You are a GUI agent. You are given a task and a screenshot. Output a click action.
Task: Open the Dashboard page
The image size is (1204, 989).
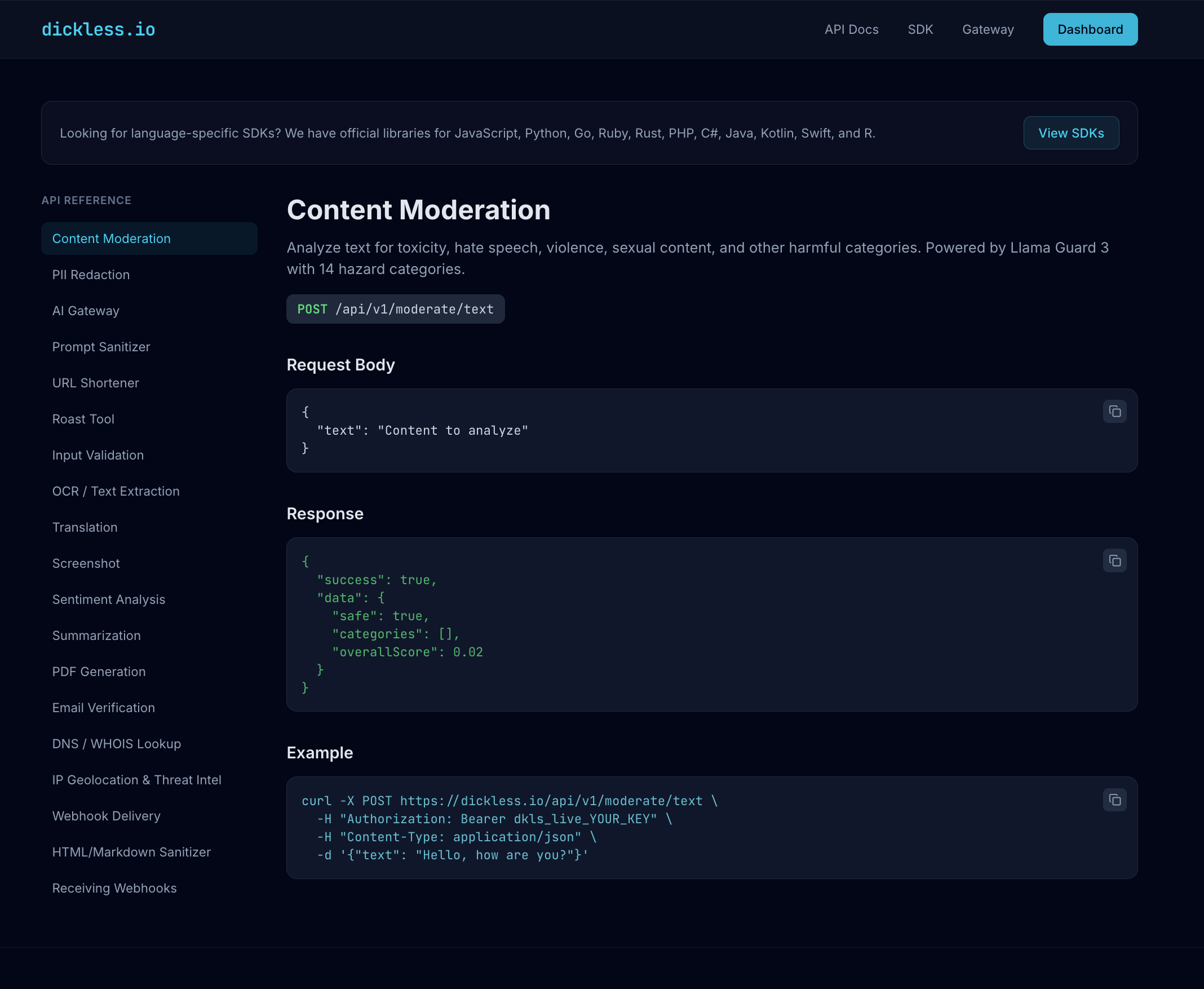pyautogui.click(x=1090, y=29)
